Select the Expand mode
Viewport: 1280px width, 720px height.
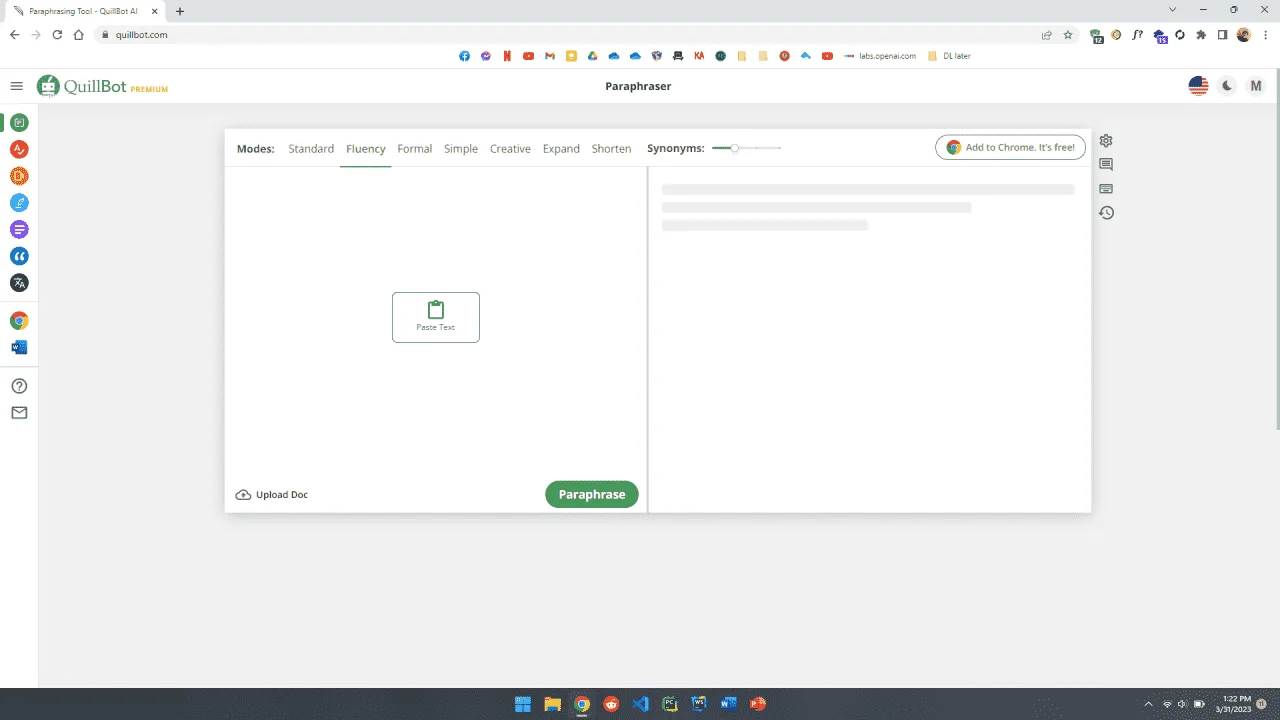click(561, 149)
